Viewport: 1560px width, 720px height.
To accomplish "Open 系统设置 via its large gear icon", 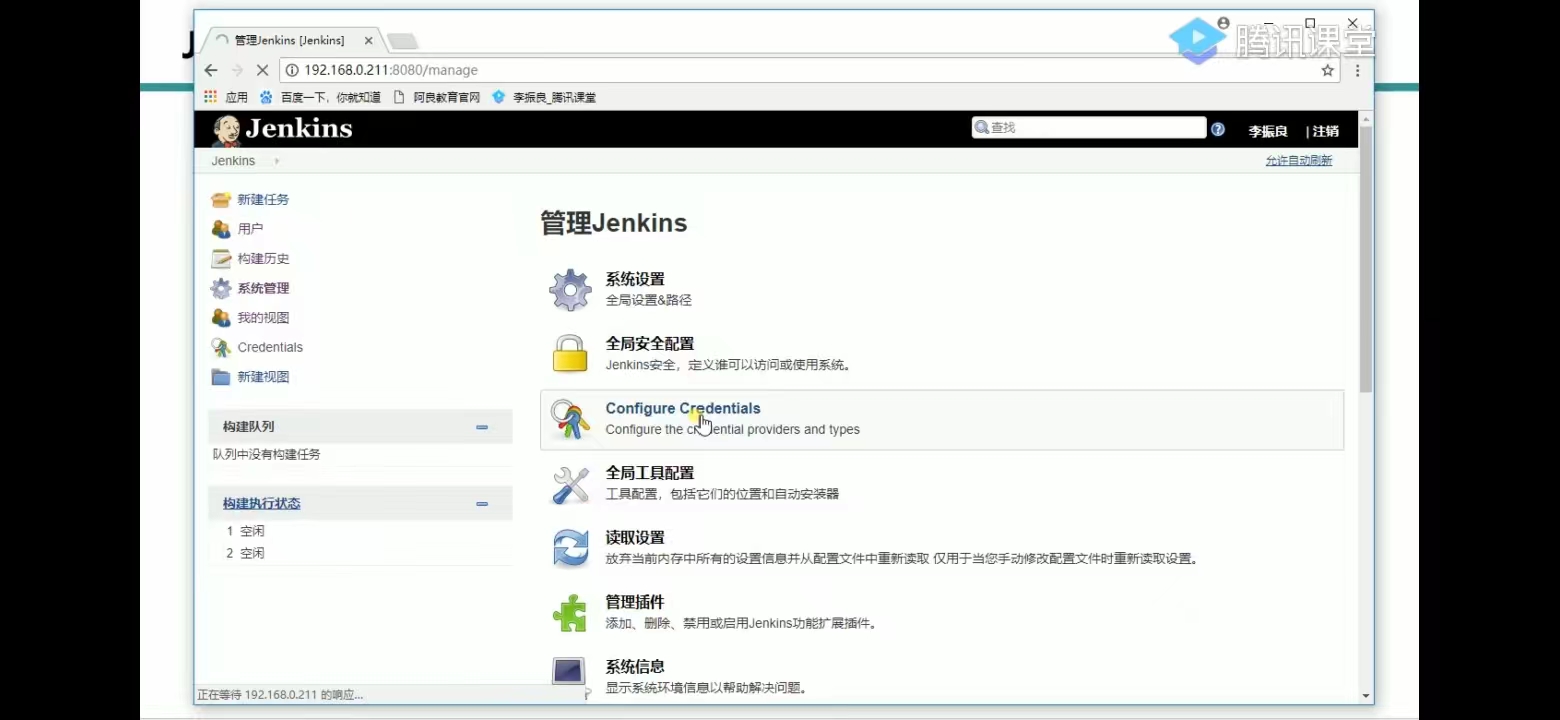I will 570,290.
